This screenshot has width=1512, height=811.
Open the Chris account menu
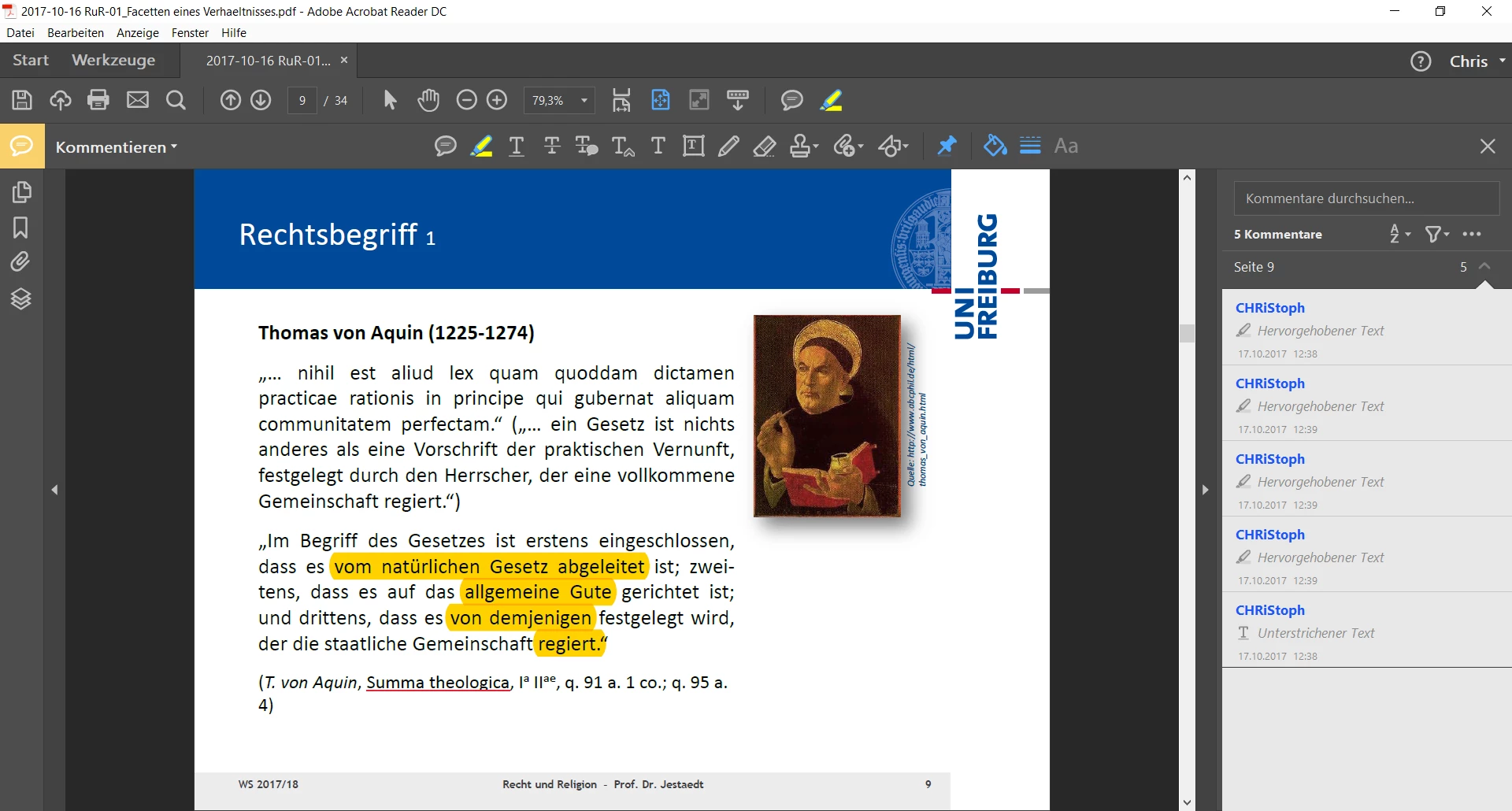click(1477, 61)
